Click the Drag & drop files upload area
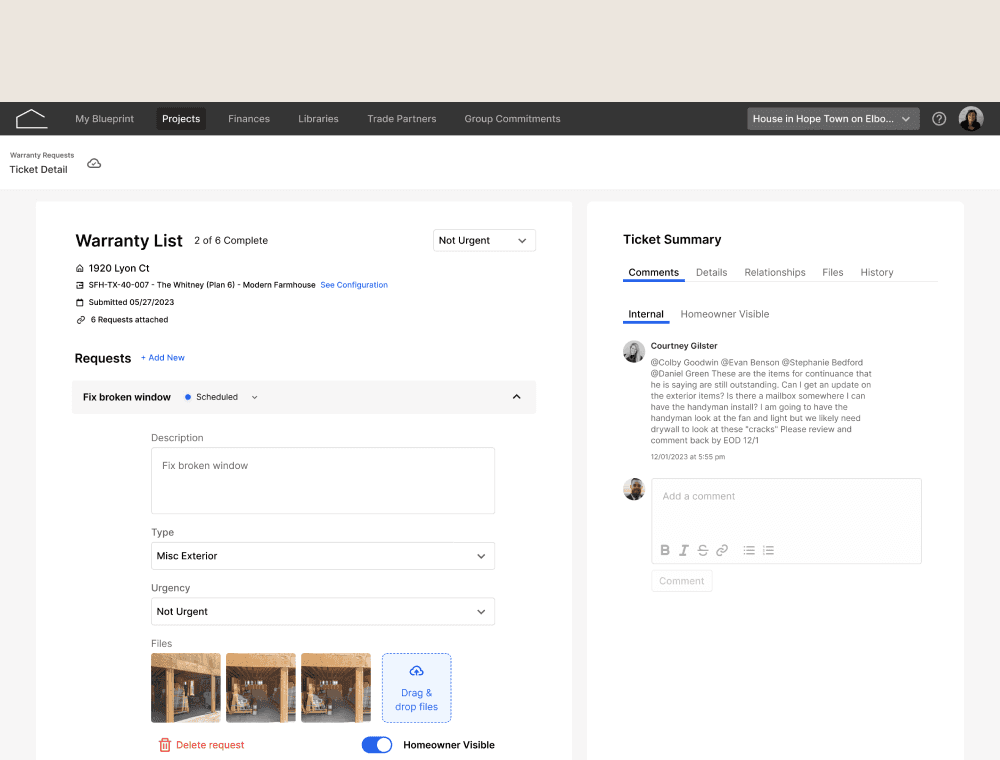 pos(416,688)
